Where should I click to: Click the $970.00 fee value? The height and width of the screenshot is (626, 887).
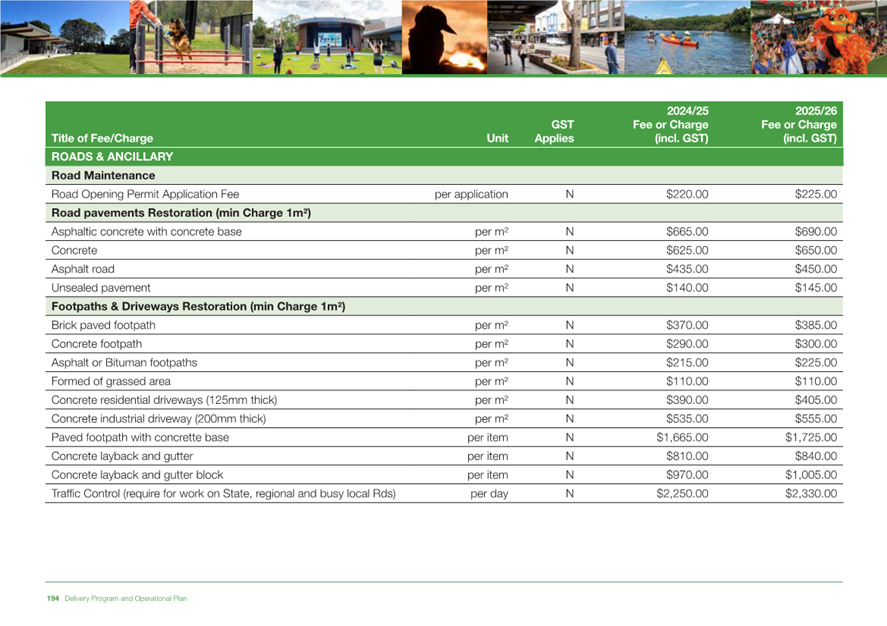(x=687, y=474)
